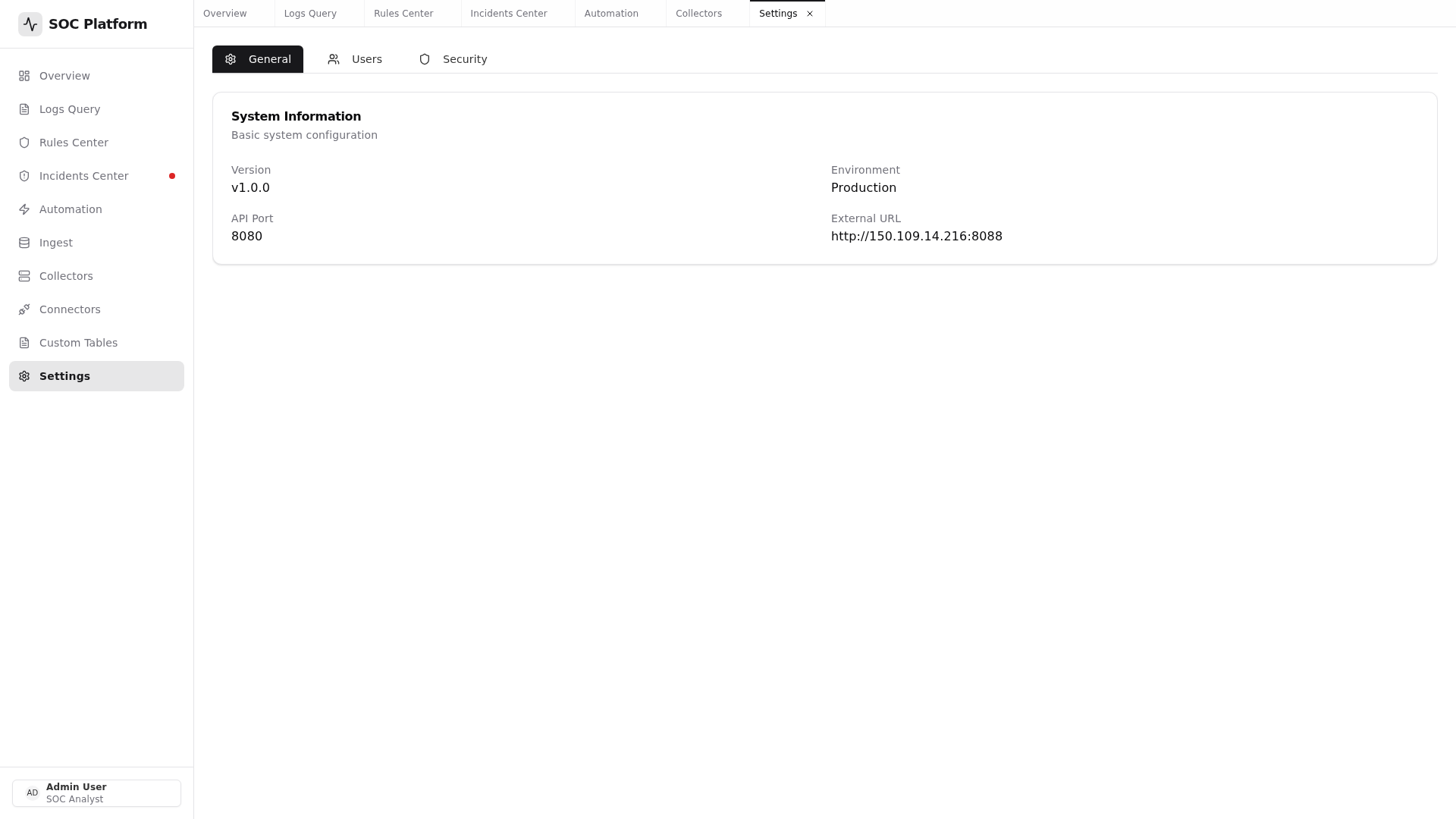Image resolution: width=1456 pixels, height=819 pixels.
Task: Click the Connectors plug icon
Action: click(x=24, y=309)
